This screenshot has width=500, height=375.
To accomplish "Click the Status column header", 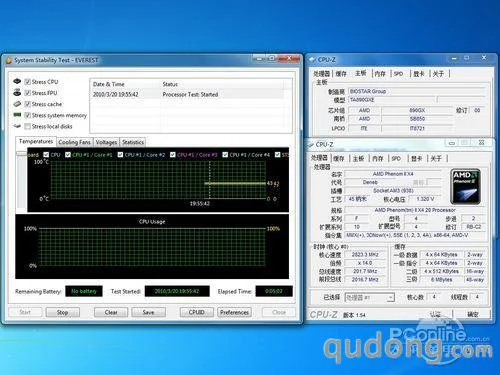I will (x=222, y=84).
